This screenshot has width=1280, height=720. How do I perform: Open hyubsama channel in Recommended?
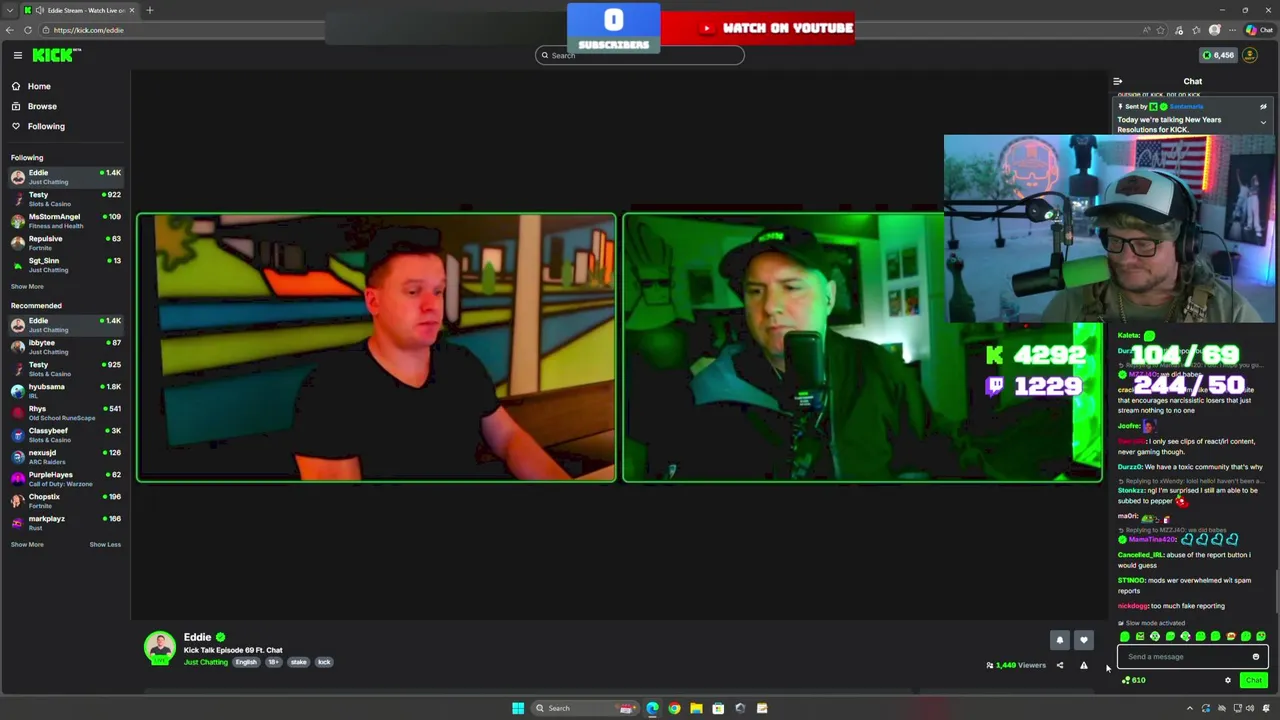pos(65,391)
